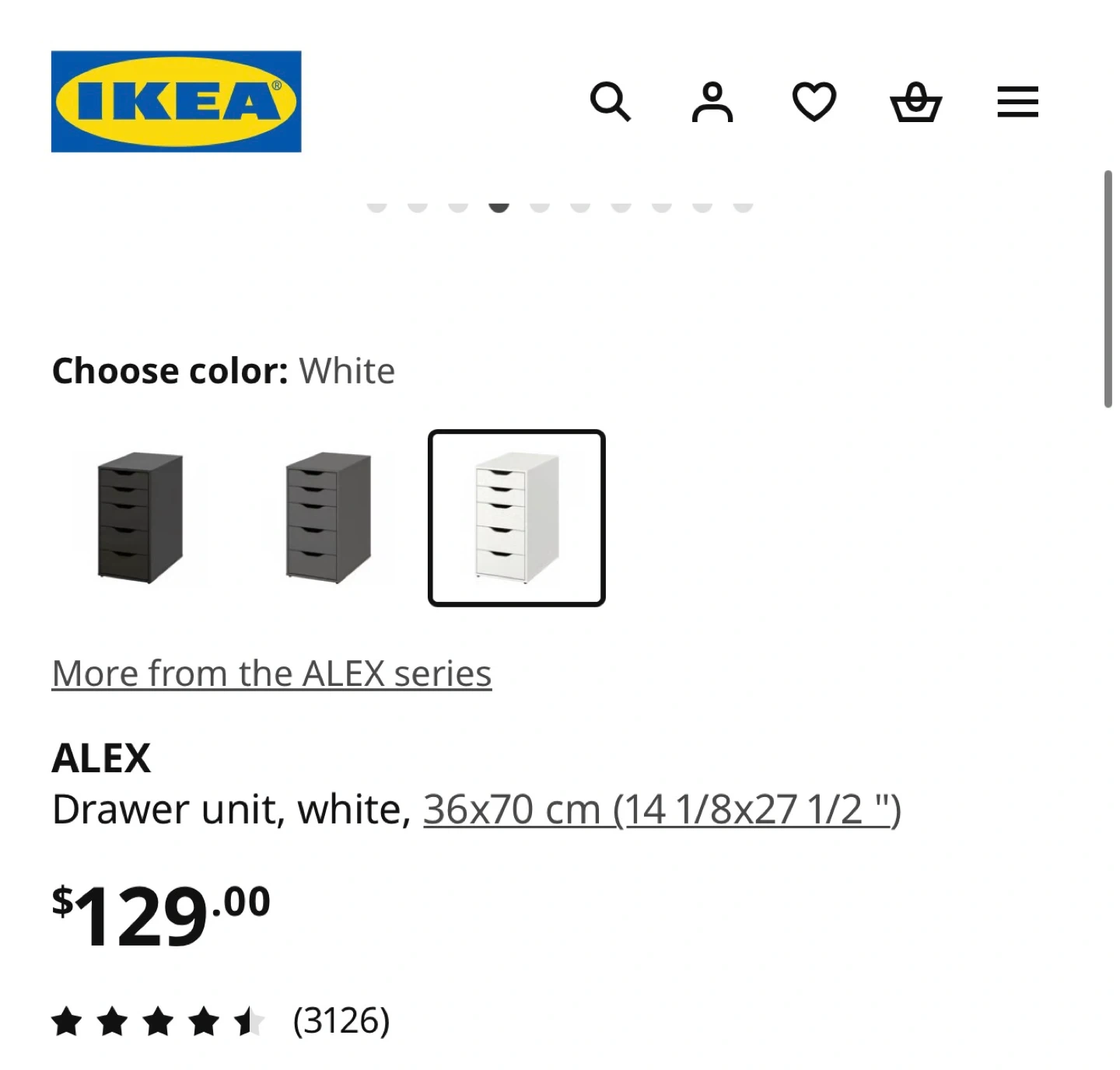
Task: Open the hamburger menu
Action: (x=1017, y=102)
